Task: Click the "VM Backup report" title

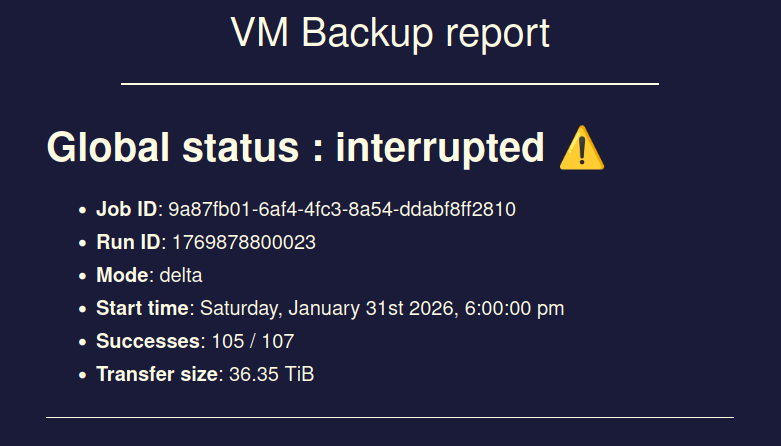Action: click(x=390, y=32)
